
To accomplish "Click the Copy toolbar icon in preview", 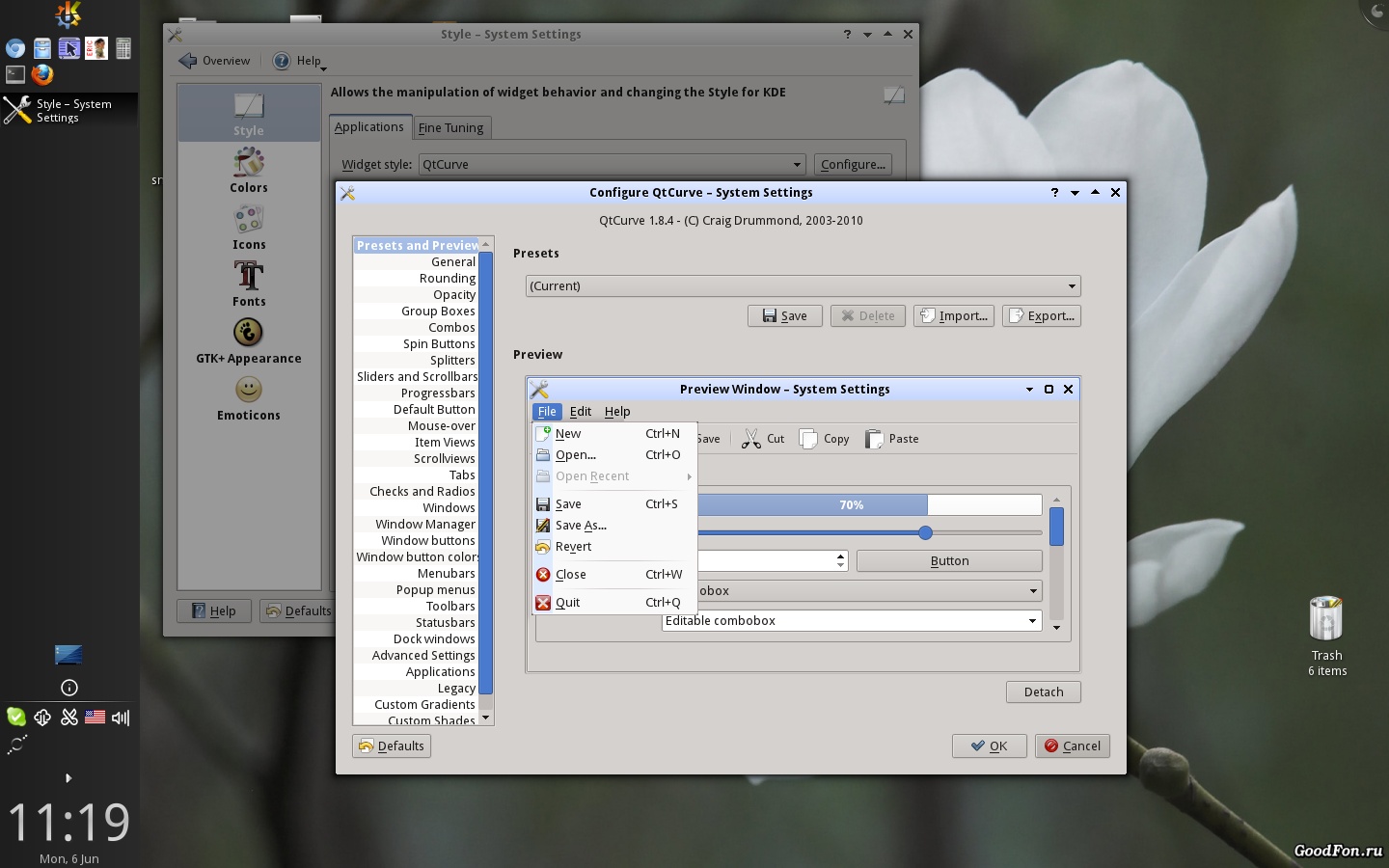I will [x=824, y=439].
